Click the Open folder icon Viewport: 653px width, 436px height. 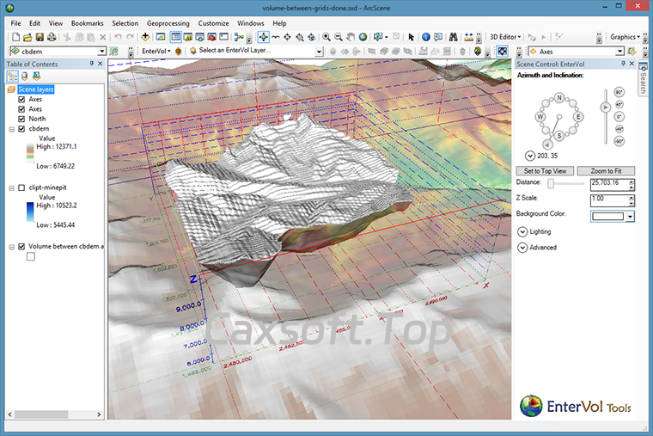28,37
